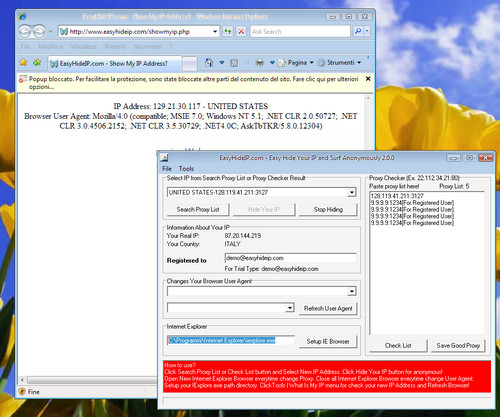Click the Pagina page icon in IE toolbar
The height and width of the screenshot is (417, 500).
282,63
